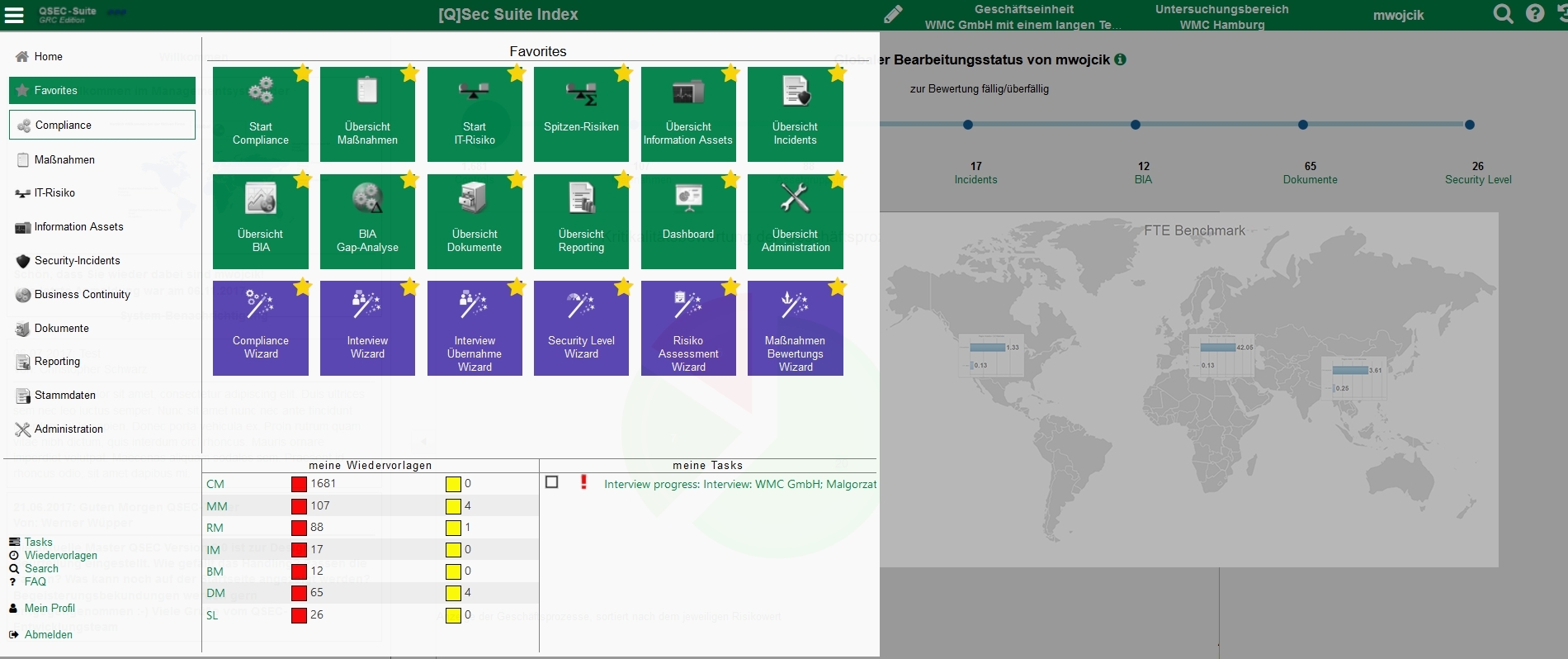The height and width of the screenshot is (659, 1568).
Task: Open the Mein Profil link
Action: point(50,608)
